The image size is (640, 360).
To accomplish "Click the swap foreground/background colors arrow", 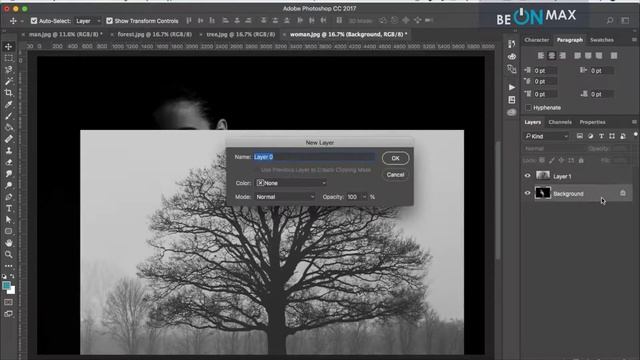I will [x=13, y=277].
